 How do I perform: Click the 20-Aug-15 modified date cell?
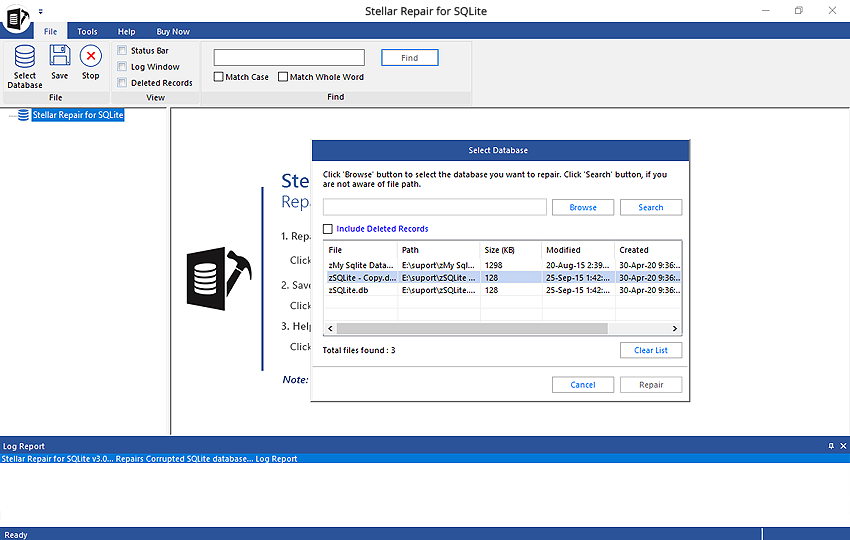(577, 265)
